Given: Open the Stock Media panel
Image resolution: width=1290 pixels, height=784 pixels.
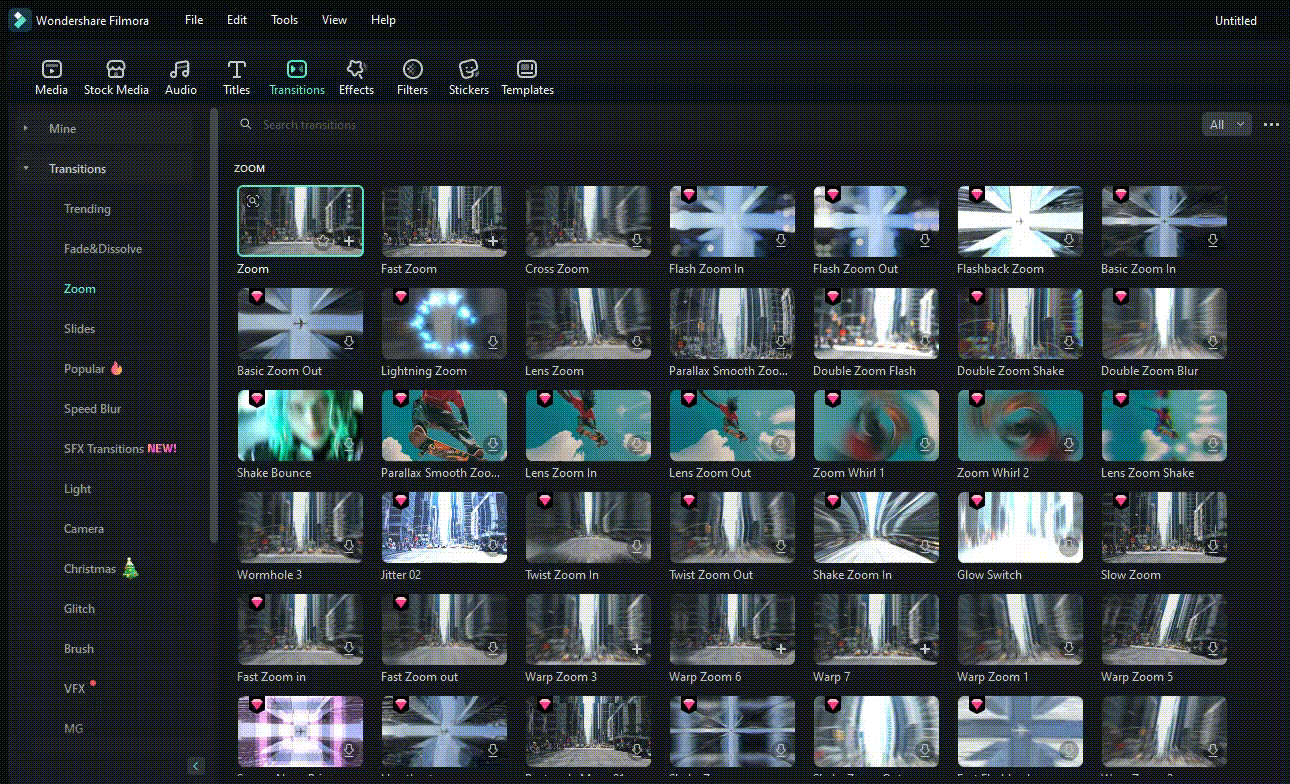Looking at the screenshot, I should click(116, 78).
